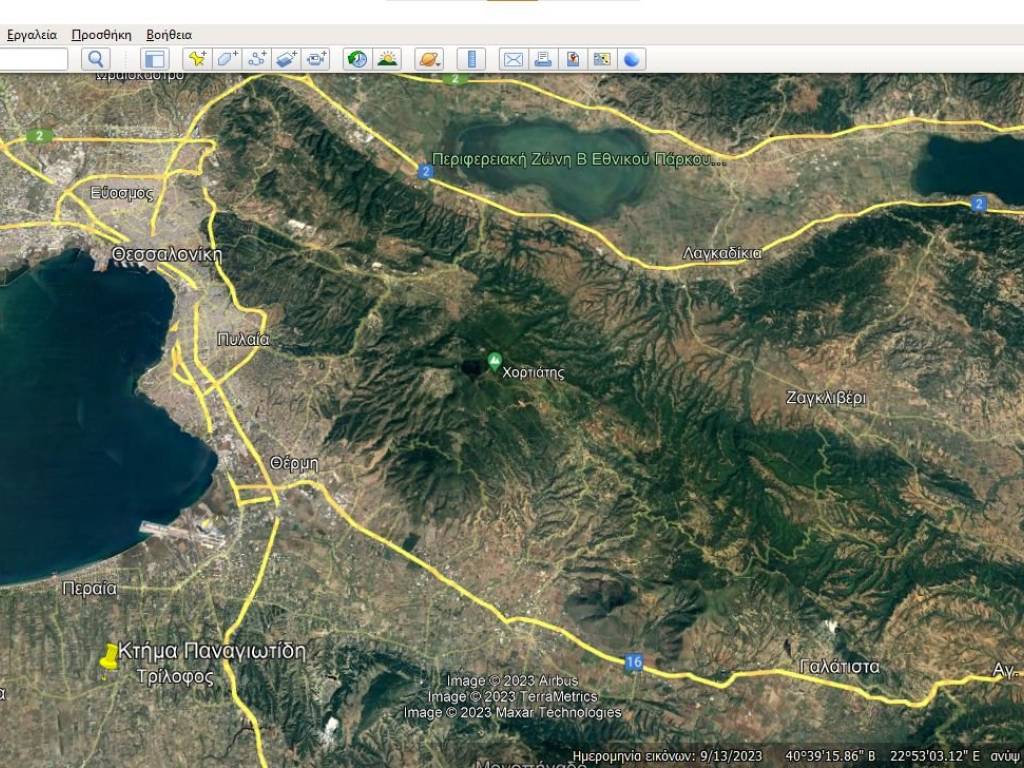Save the current image
The image size is (1024, 768).
coord(572,59)
